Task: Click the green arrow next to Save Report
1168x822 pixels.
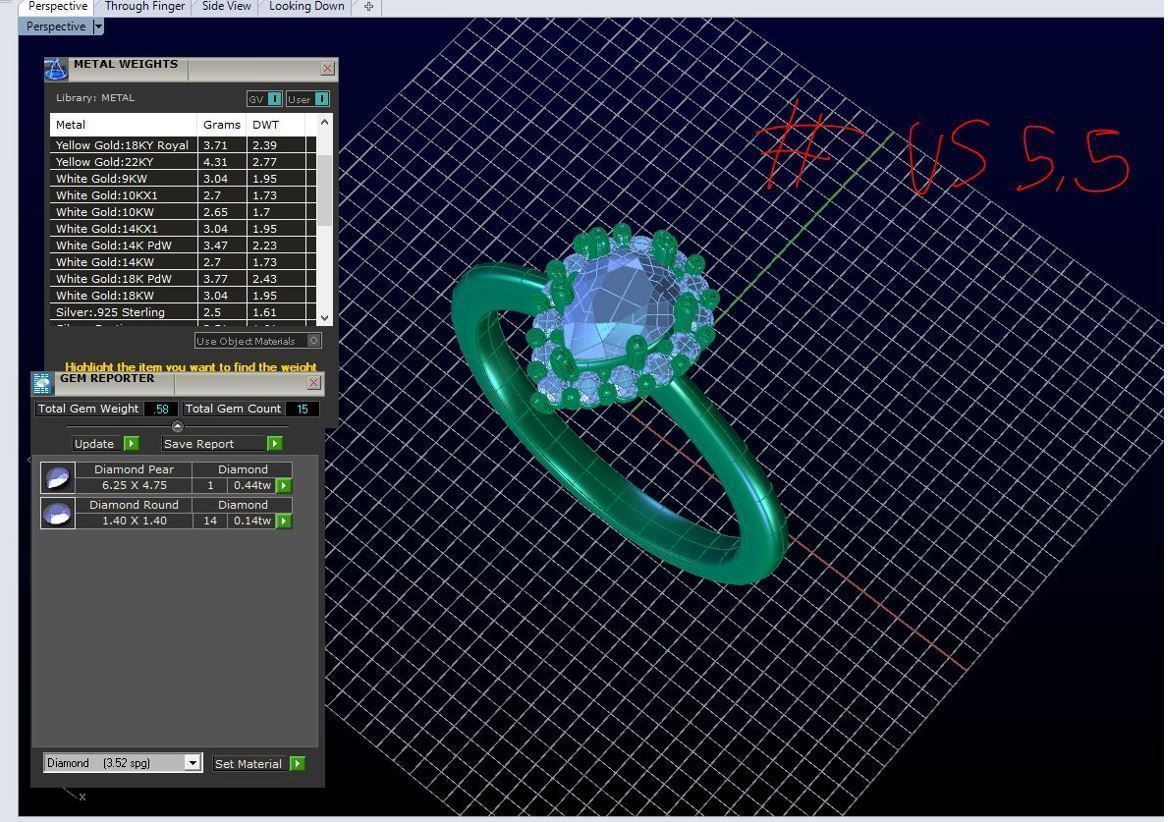Action: [274, 444]
